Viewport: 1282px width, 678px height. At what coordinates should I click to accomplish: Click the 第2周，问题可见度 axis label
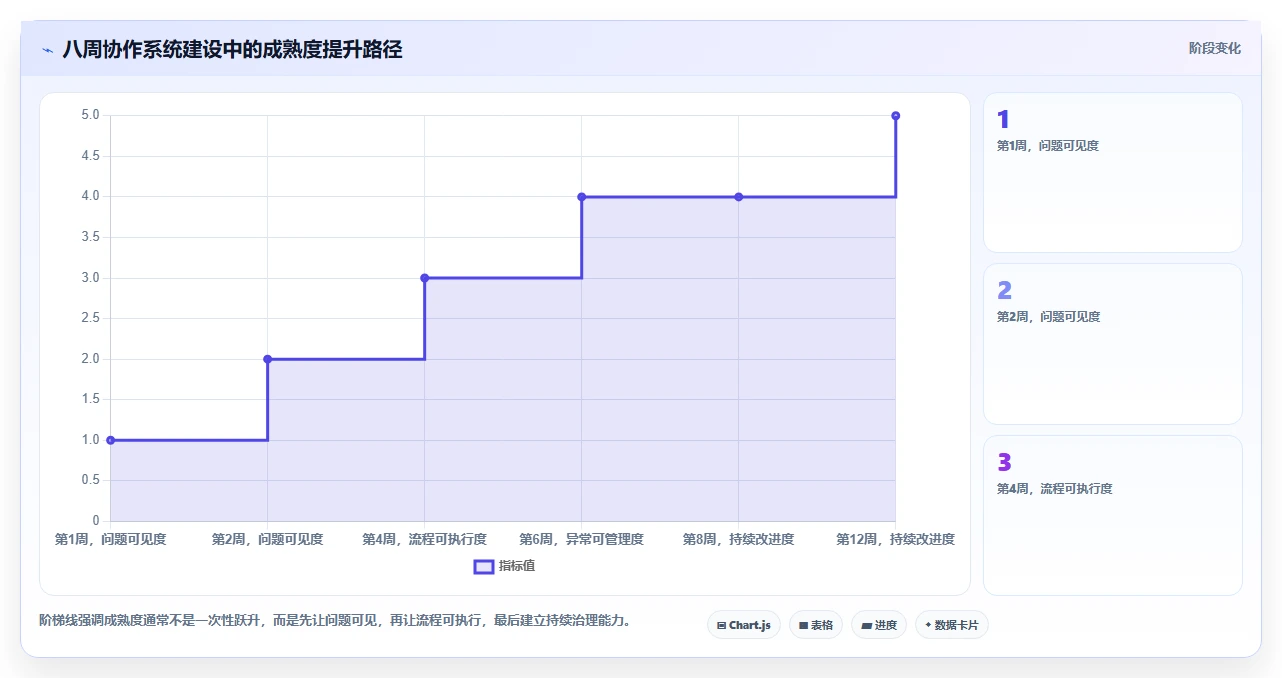(267, 539)
